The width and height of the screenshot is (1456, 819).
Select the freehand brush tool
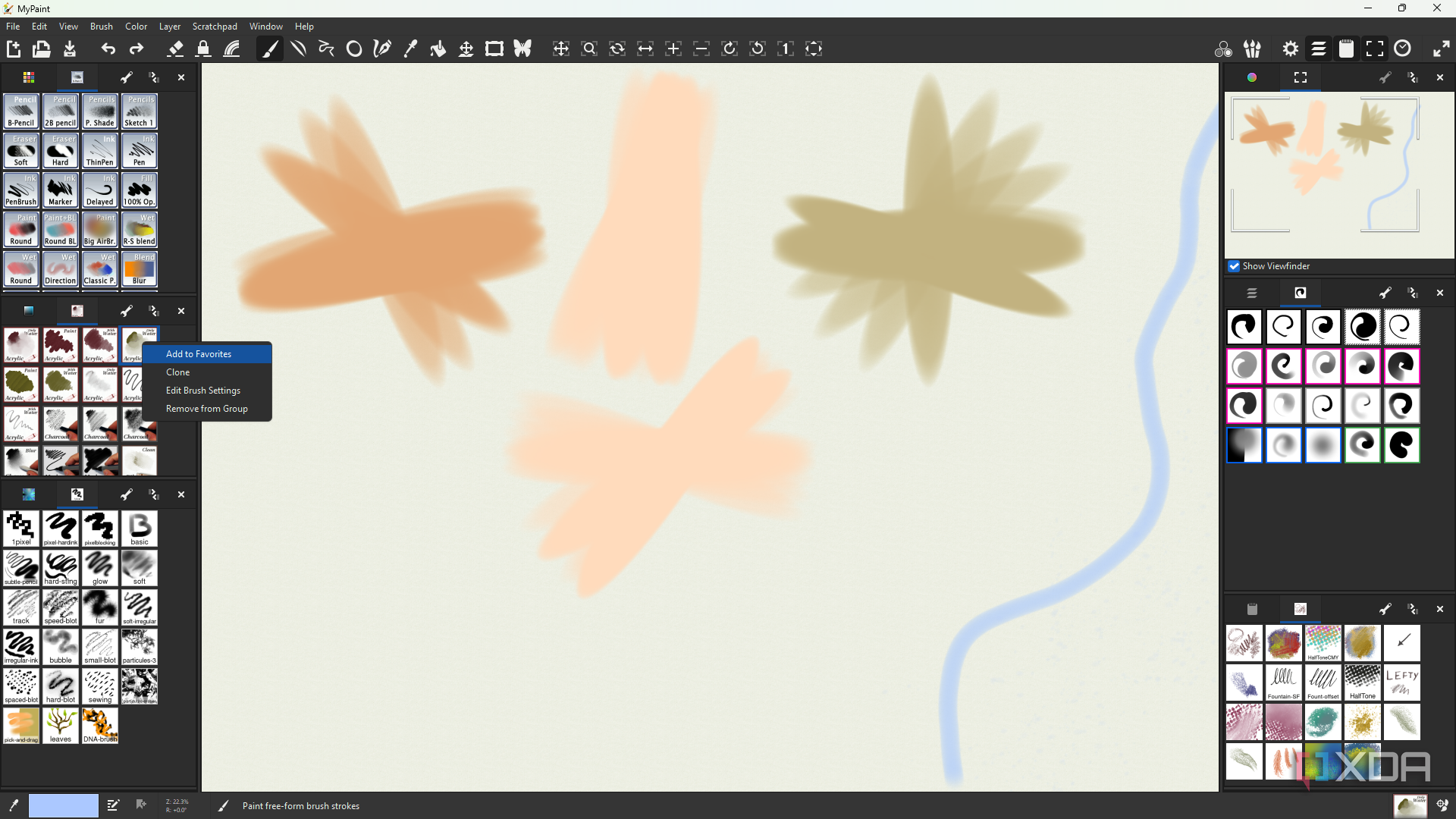point(270,49)
